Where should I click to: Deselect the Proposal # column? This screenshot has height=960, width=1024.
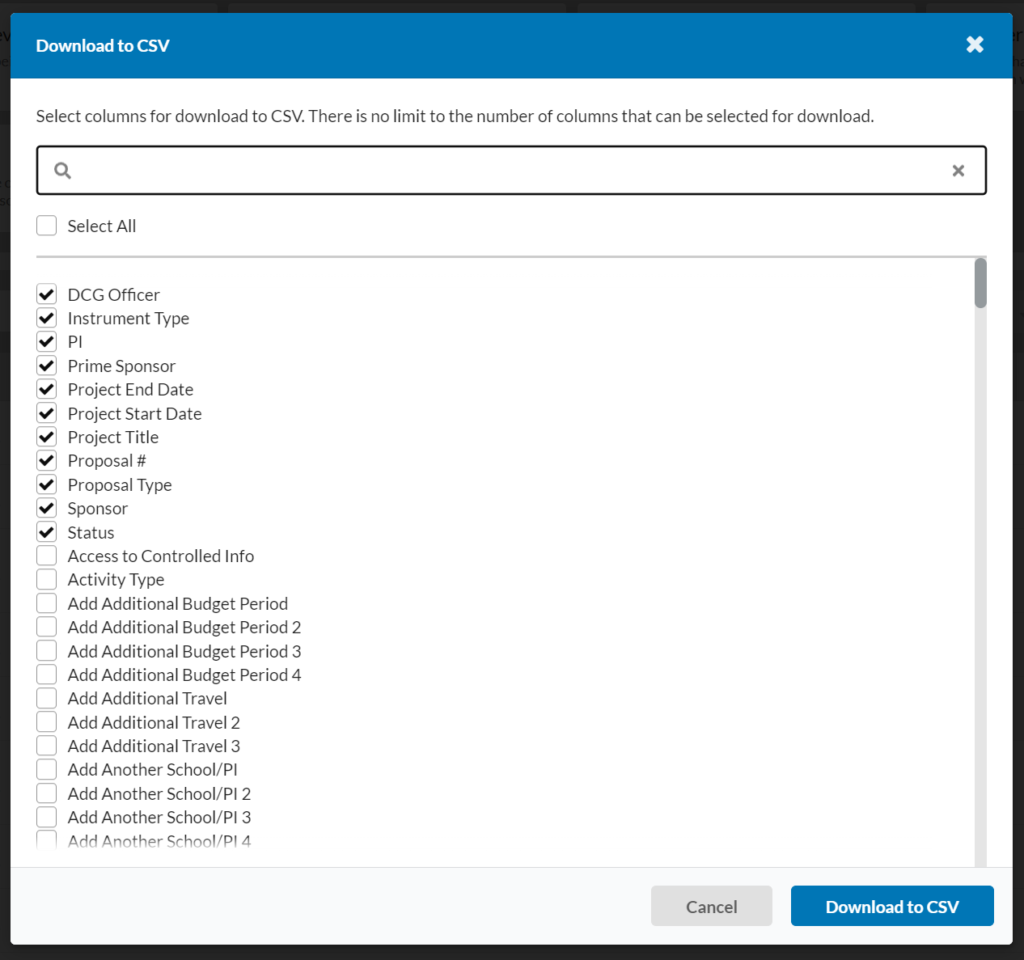tap(47, 461)
